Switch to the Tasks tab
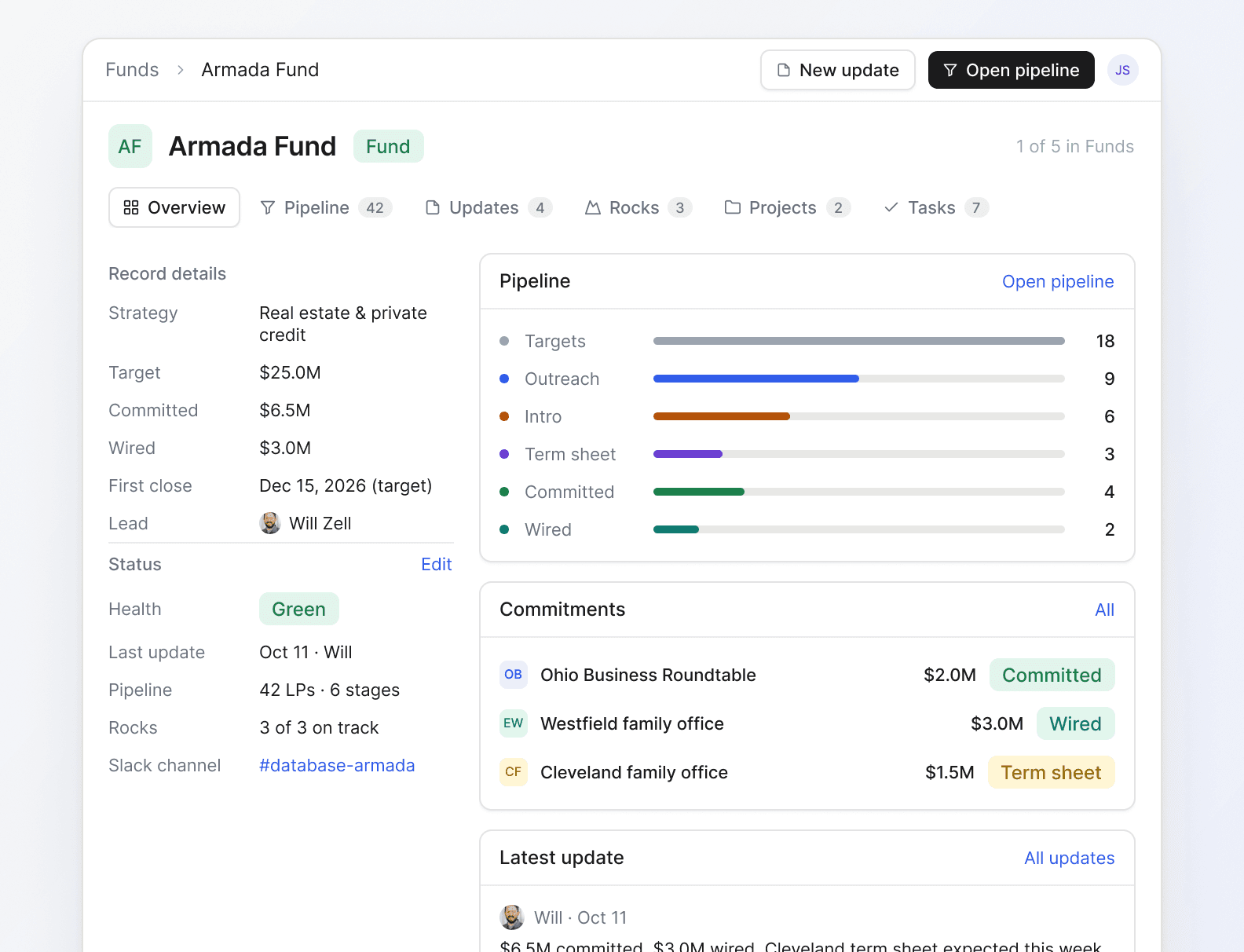1244x952 pixels. point(935,207)
